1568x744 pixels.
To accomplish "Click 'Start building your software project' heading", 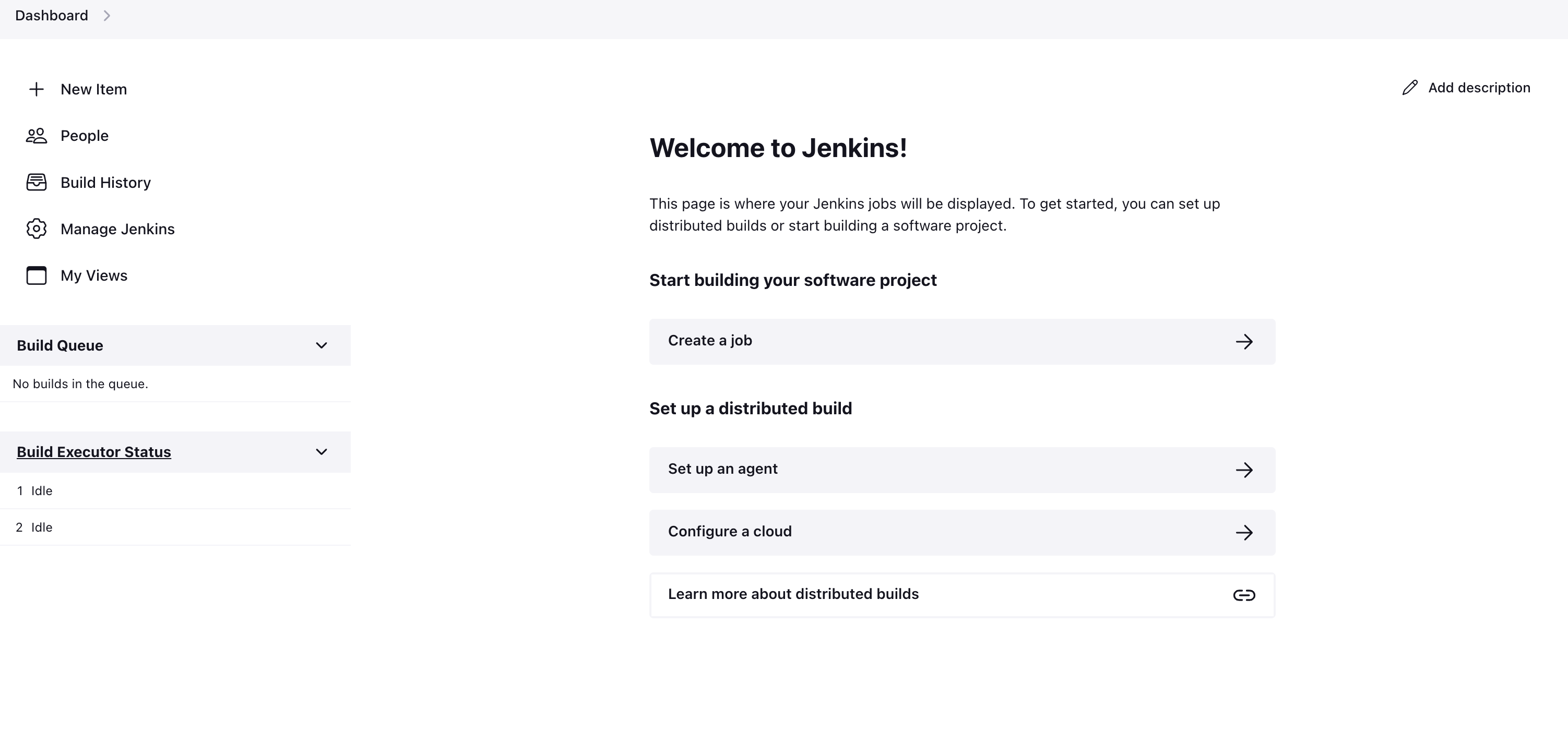I will 792,281.
